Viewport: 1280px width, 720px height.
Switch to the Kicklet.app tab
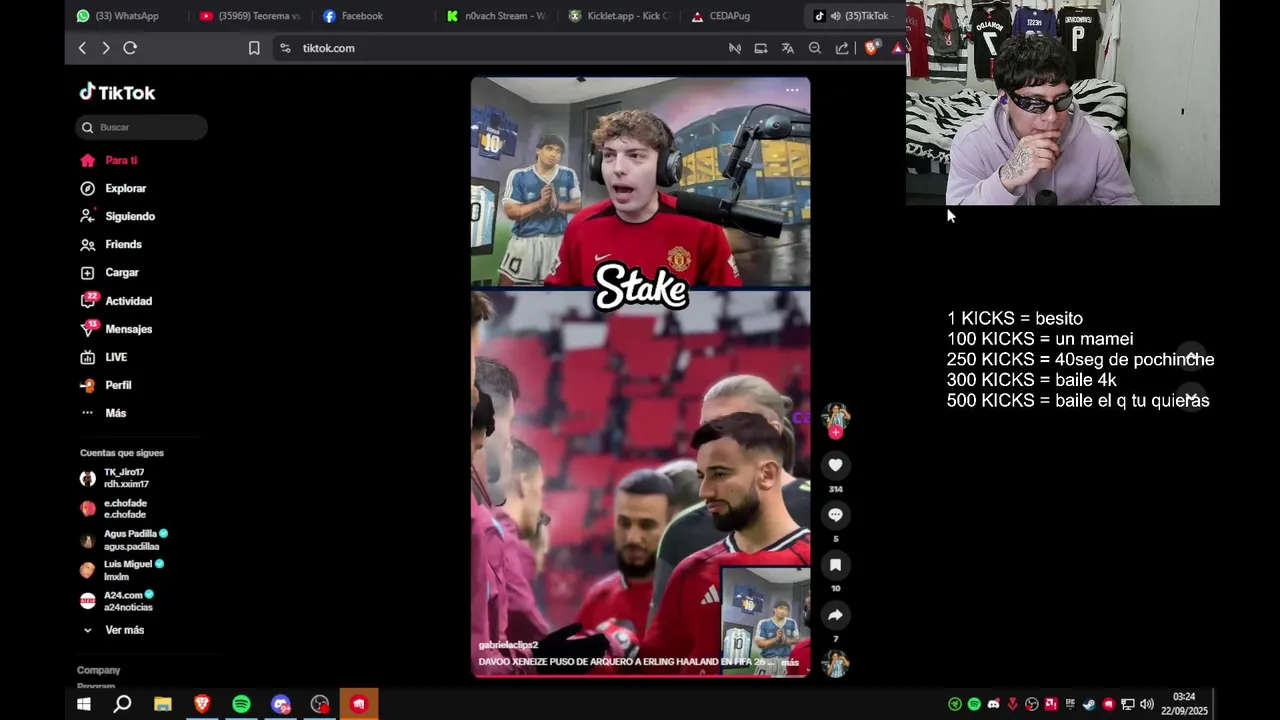(x=619, y=16)
